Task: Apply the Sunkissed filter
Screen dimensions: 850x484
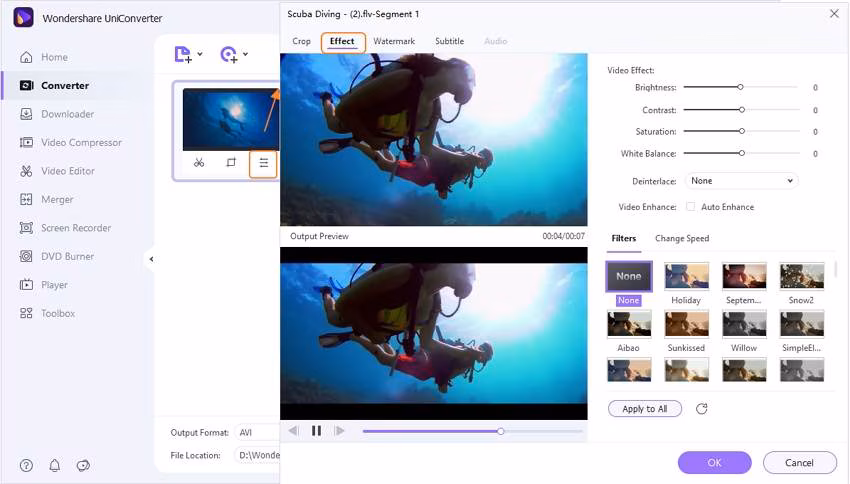Action: tap(686, 324)
